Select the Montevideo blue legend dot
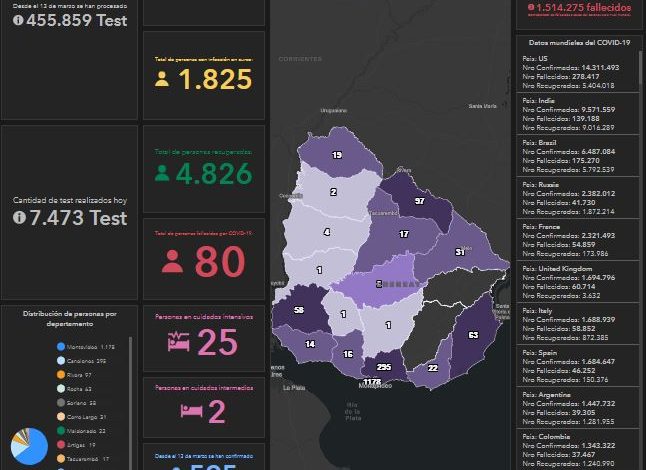 click(x=61, y=347)
